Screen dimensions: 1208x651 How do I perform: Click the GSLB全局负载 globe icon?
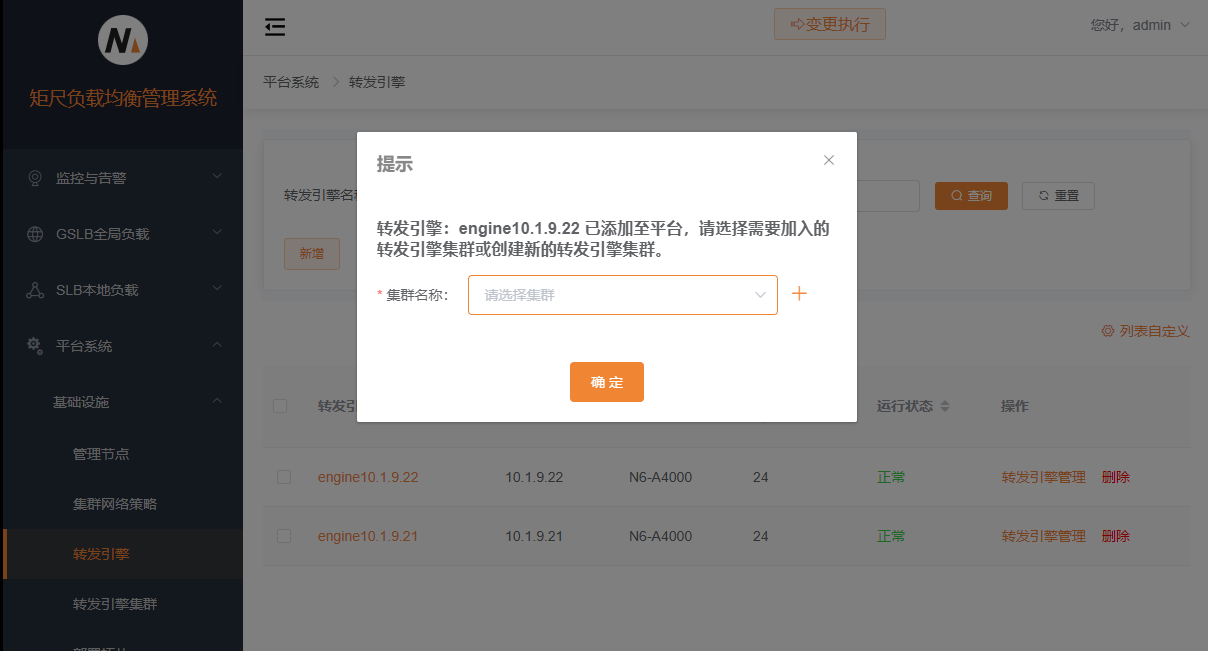coord(34,234)
